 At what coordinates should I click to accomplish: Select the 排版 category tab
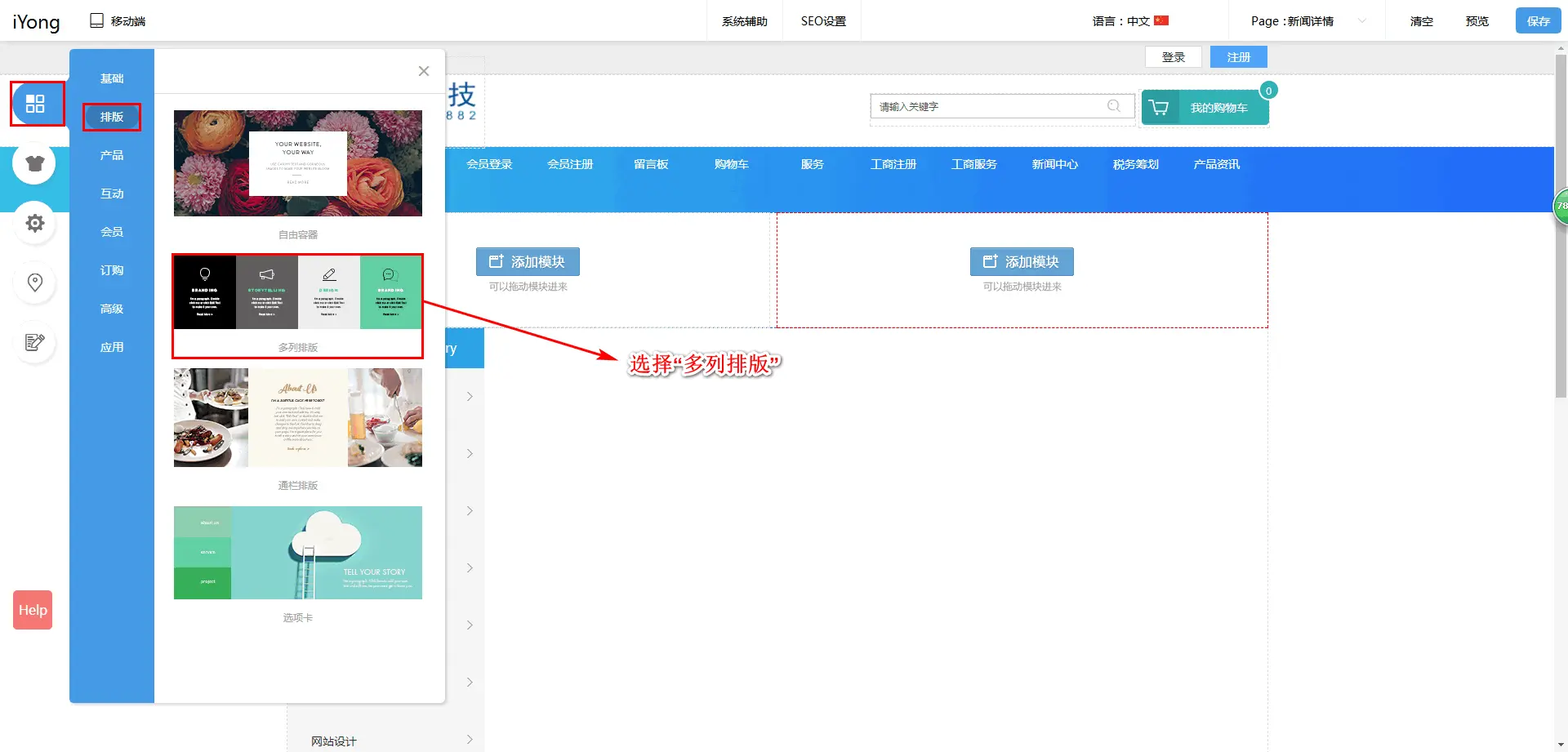click(x=112, y=117)
